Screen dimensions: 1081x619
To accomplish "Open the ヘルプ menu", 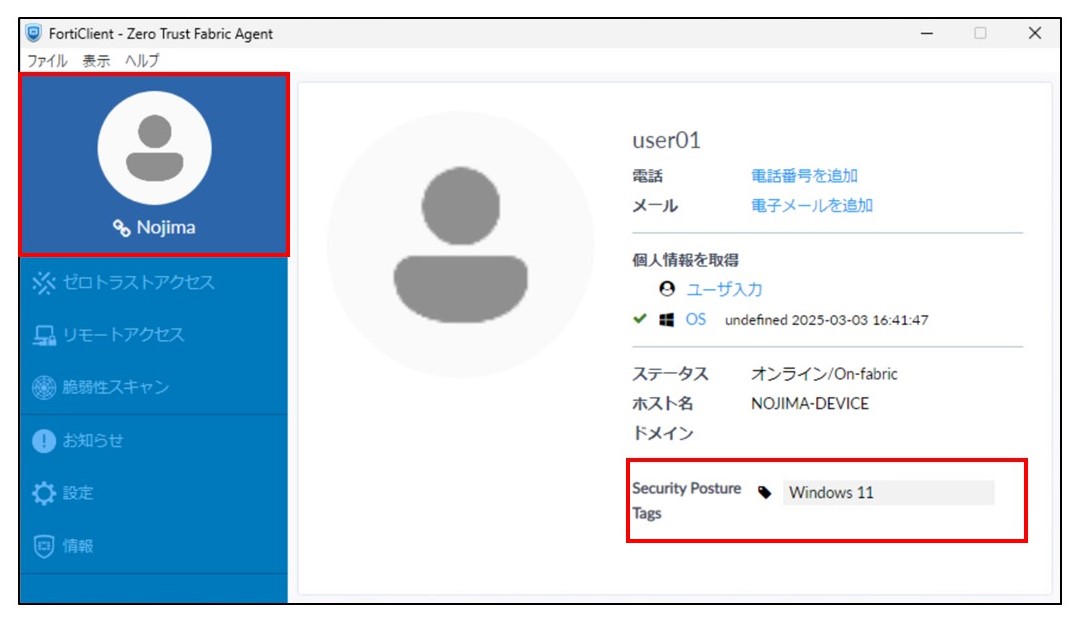I will [142, 61].
